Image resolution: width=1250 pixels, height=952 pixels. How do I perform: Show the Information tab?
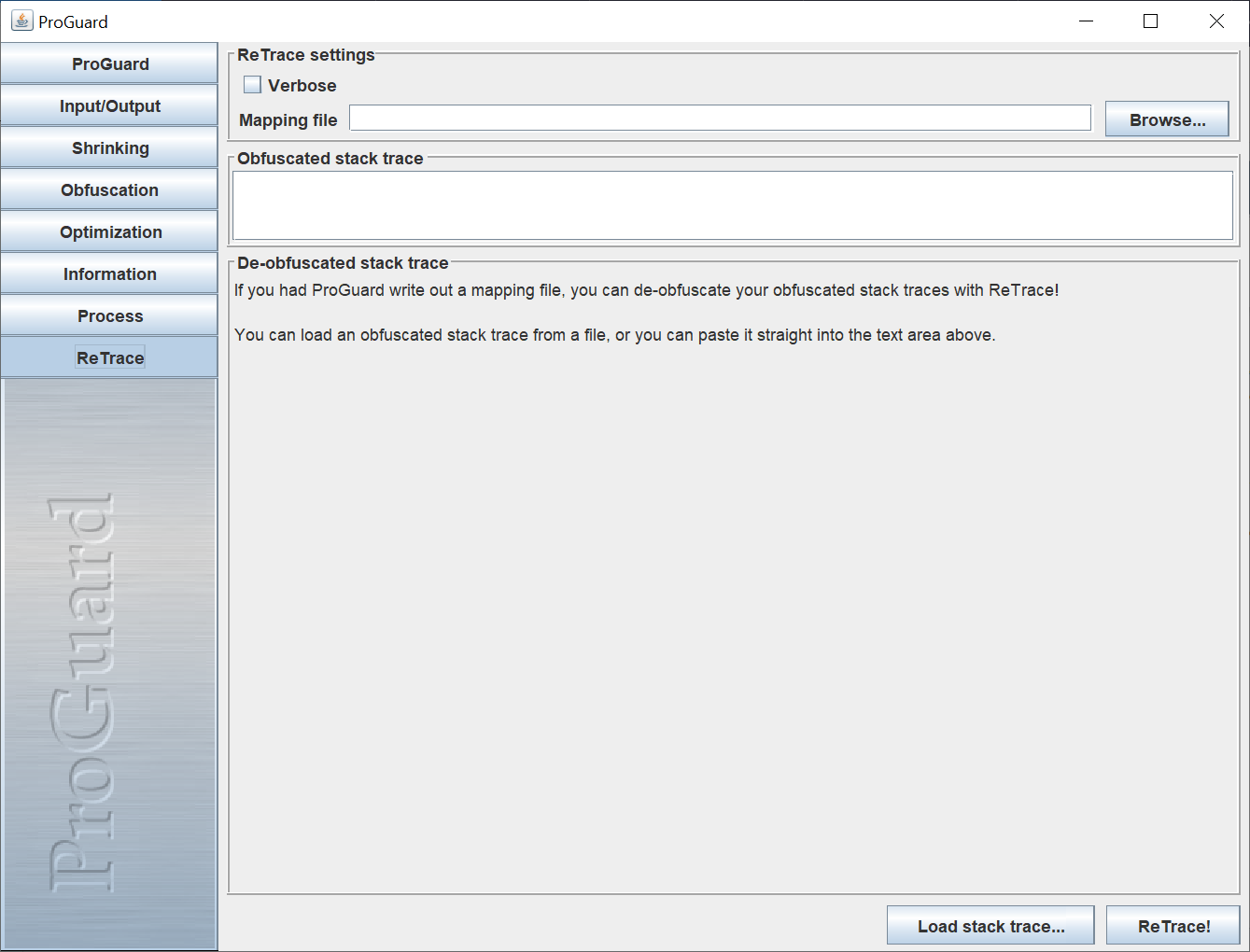click(x=109, y=273)
